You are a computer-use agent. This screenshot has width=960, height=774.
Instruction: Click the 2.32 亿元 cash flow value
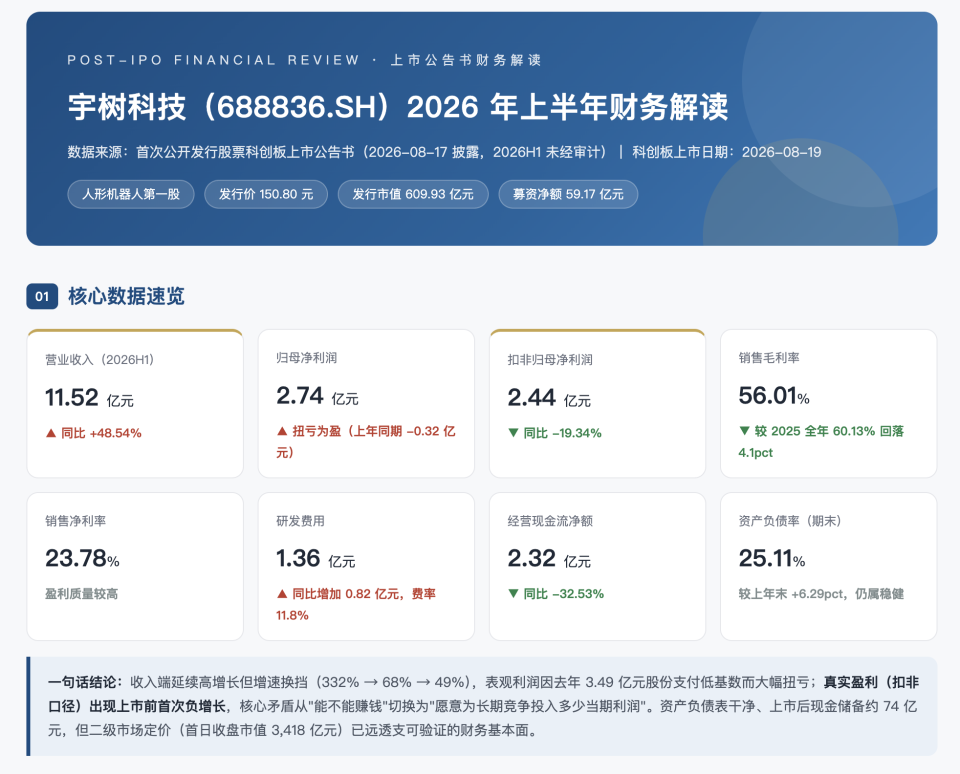tap(549, 559)
